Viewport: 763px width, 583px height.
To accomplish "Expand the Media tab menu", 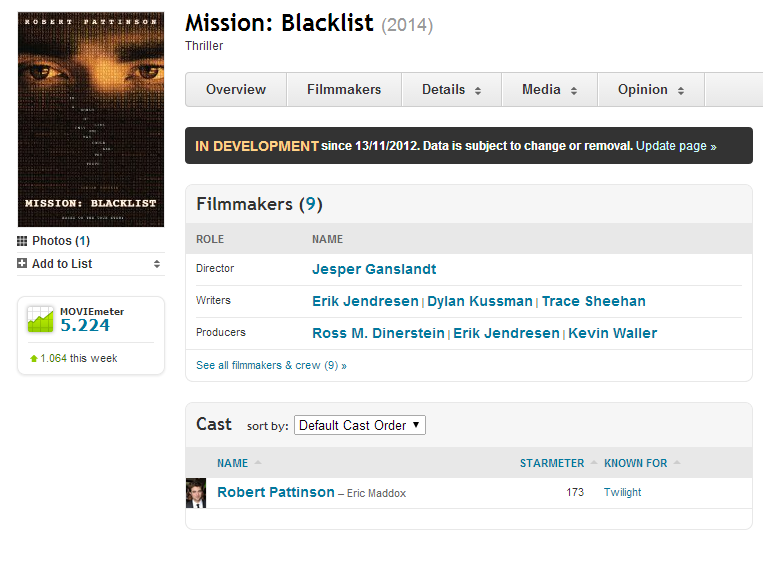I will [549, 90].
